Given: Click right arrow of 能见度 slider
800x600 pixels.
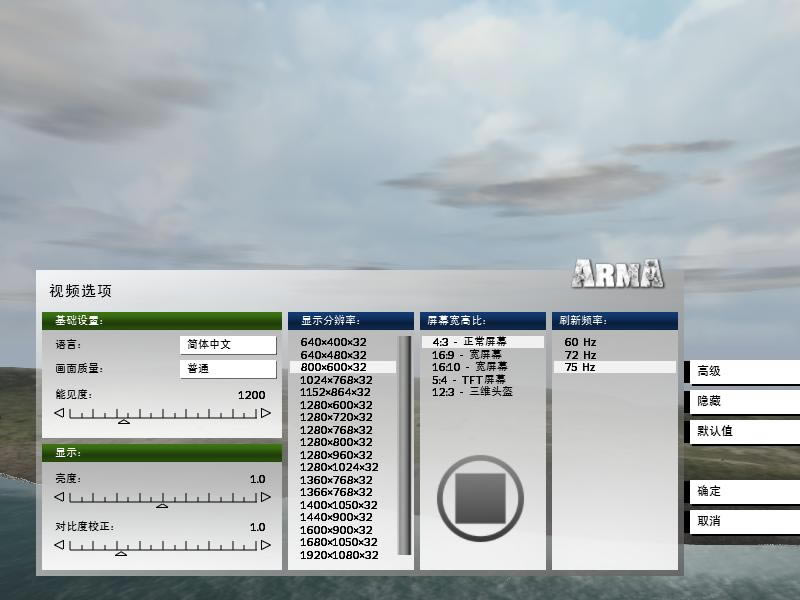Looking at the screenshot, I should pos(266,413).
